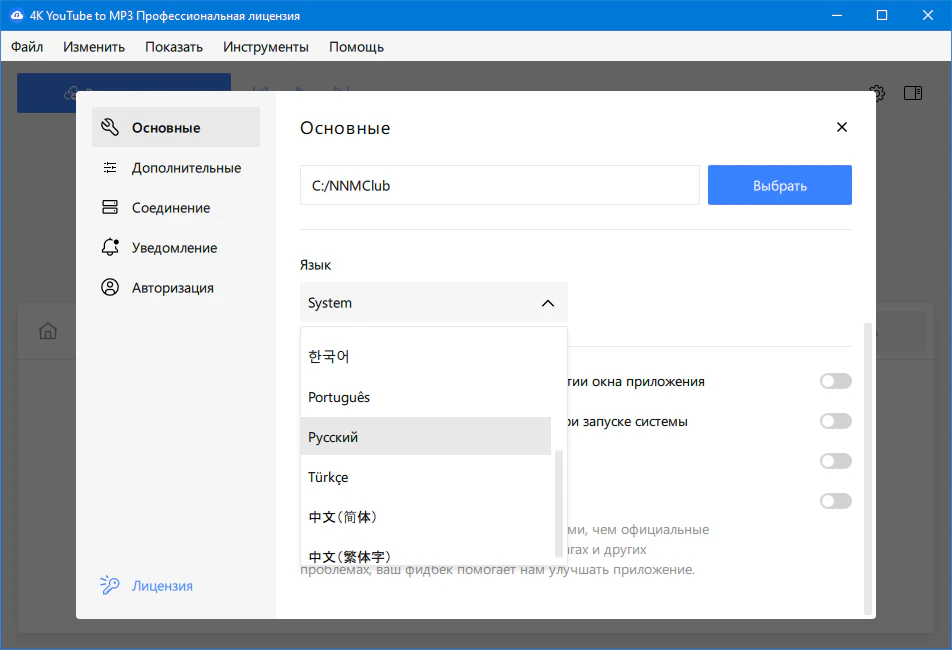Image resolution: width=952 pixels, height=650 pixels.
Task: Click the user icon for Авторизация
Action: [x=110, y=288]
